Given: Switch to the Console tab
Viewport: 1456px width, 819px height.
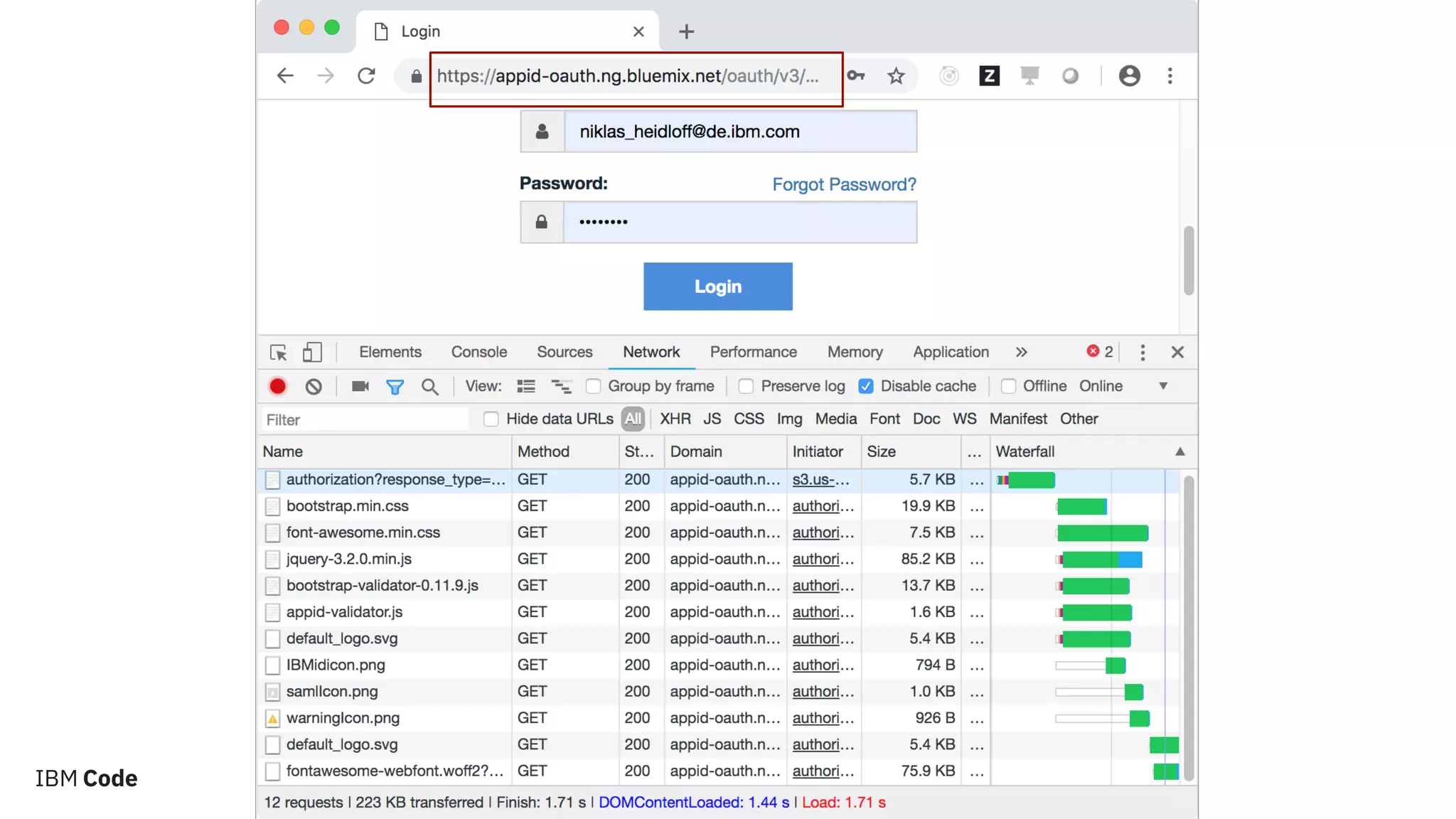Looking at the screenshot, I should coord(478,353).
